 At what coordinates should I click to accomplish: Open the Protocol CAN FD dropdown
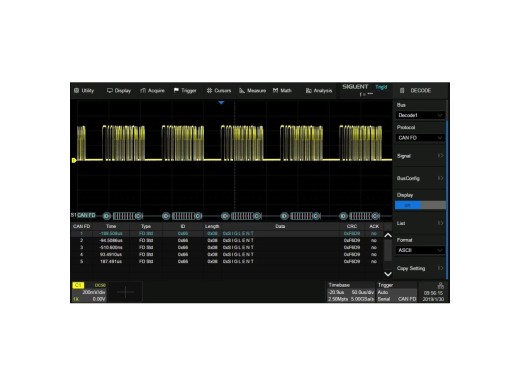click(x=420, y=138)
